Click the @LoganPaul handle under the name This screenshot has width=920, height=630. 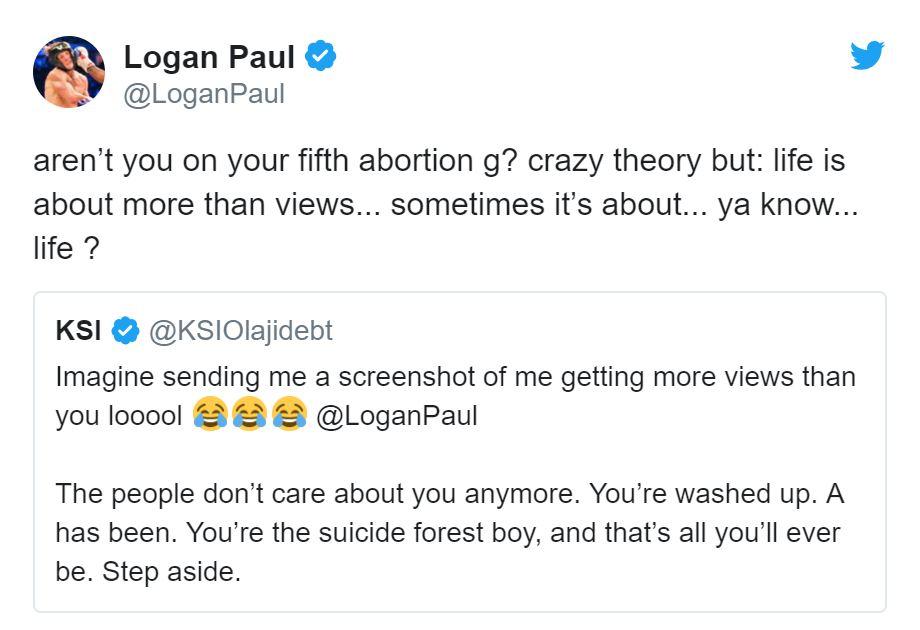point(204,94)
